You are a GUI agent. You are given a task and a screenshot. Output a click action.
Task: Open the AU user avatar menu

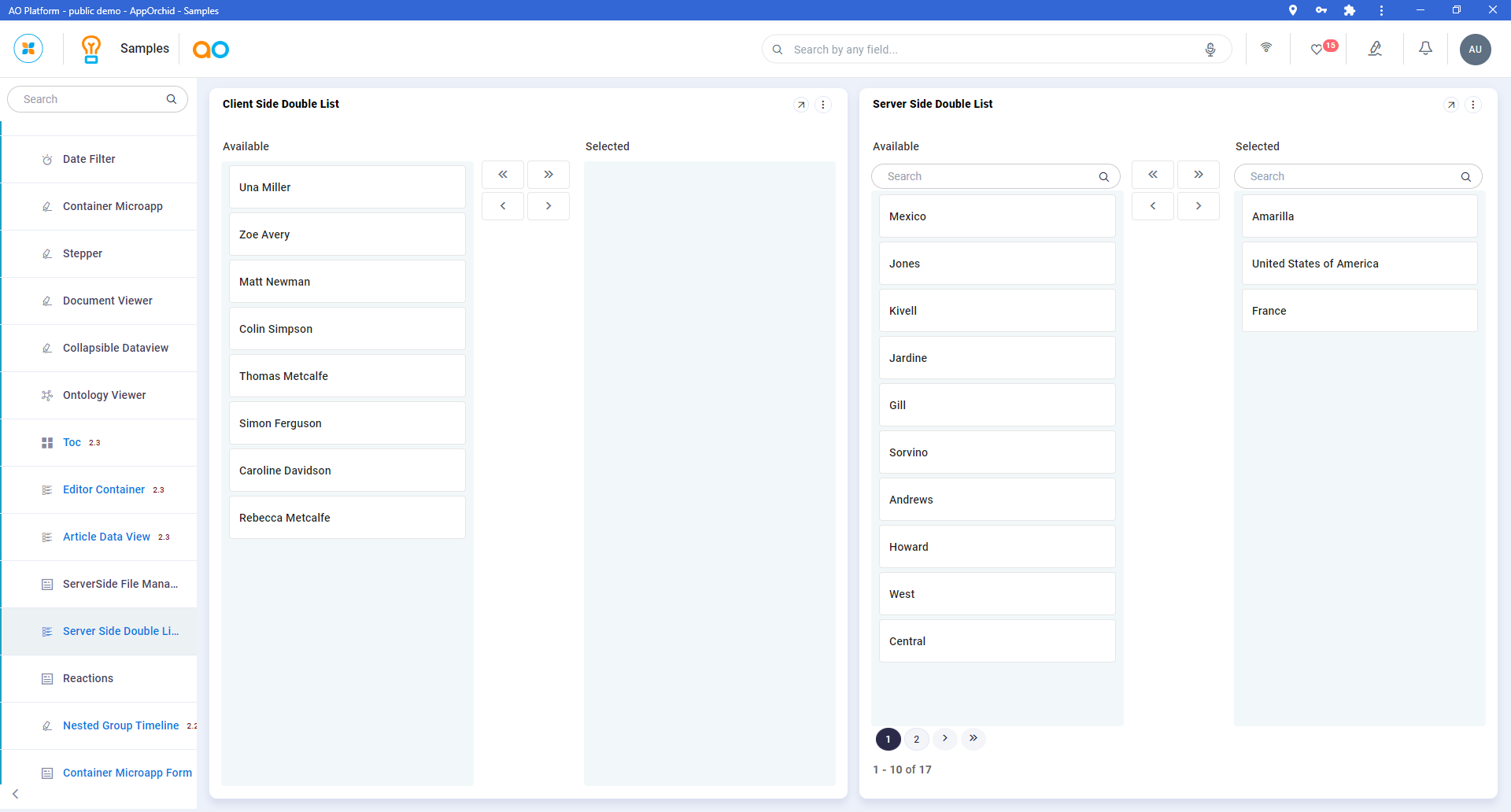click(x=1475, y=50)
